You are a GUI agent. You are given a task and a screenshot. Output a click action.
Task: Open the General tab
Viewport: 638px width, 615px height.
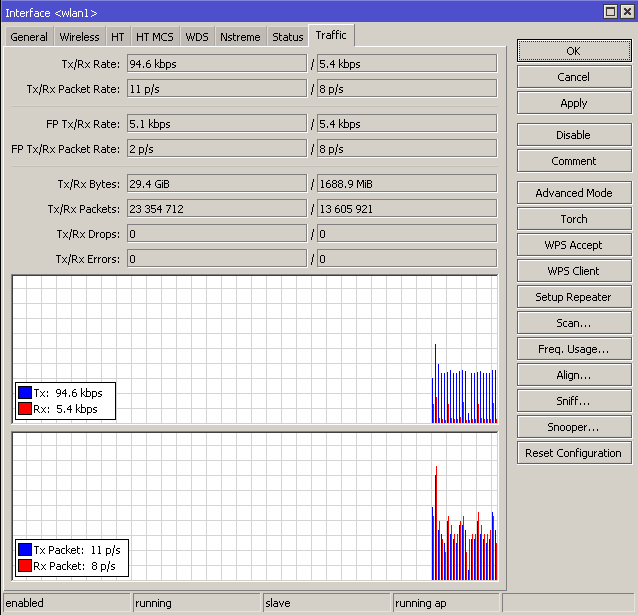point(29,37)
